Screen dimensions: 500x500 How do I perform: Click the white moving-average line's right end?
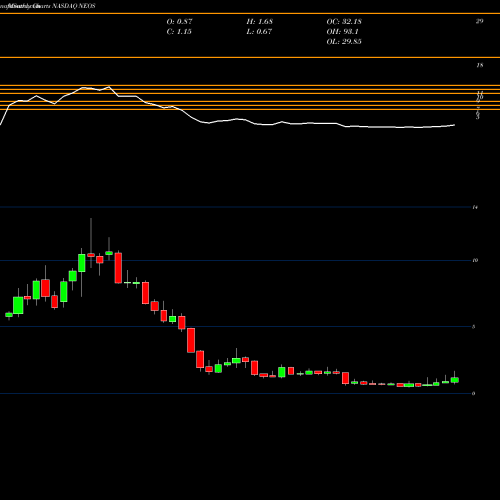click(x=454, y=125)
